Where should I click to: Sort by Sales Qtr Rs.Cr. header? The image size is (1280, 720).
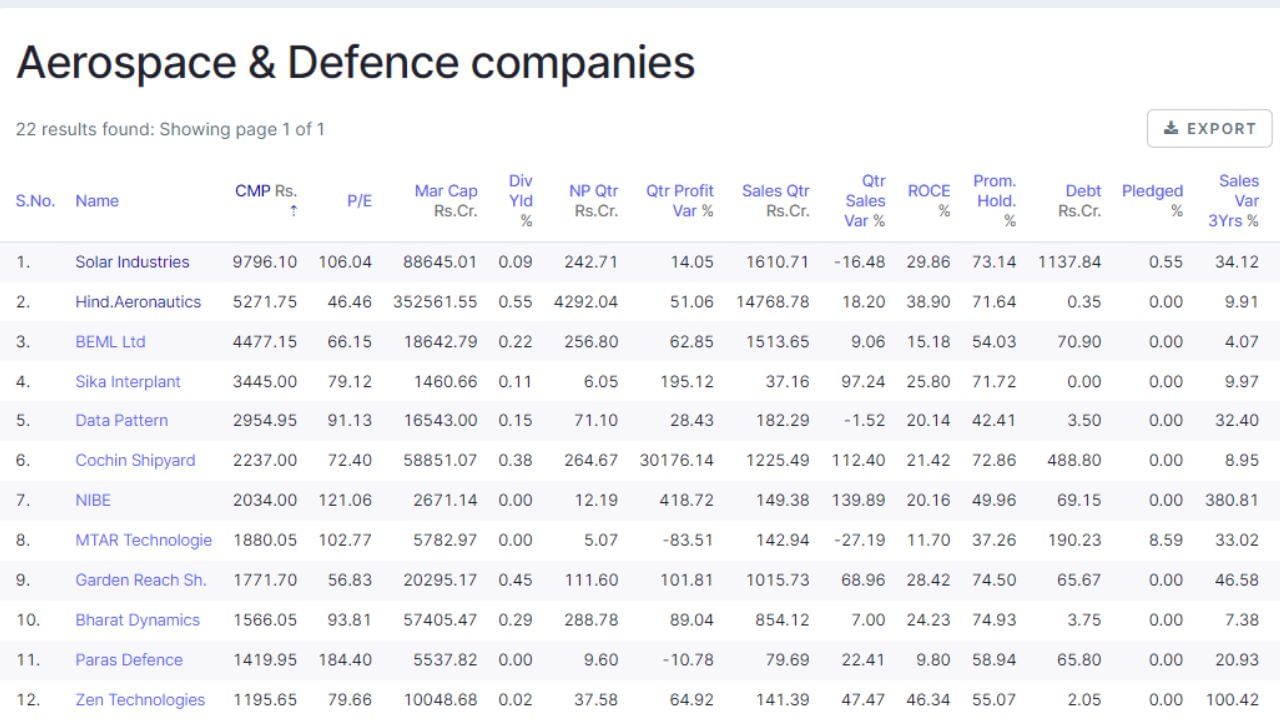[776, 201]
